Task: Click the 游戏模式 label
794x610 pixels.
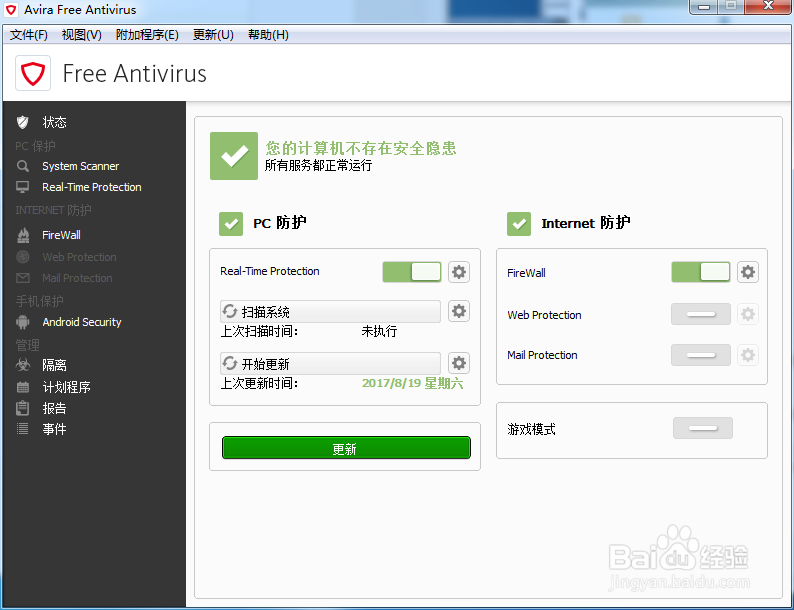Action: click(531, 429)
